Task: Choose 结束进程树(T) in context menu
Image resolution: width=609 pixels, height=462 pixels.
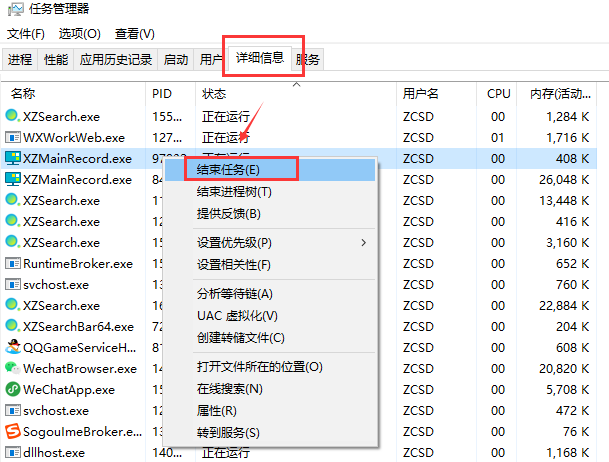Action: (x=270, y=192)
